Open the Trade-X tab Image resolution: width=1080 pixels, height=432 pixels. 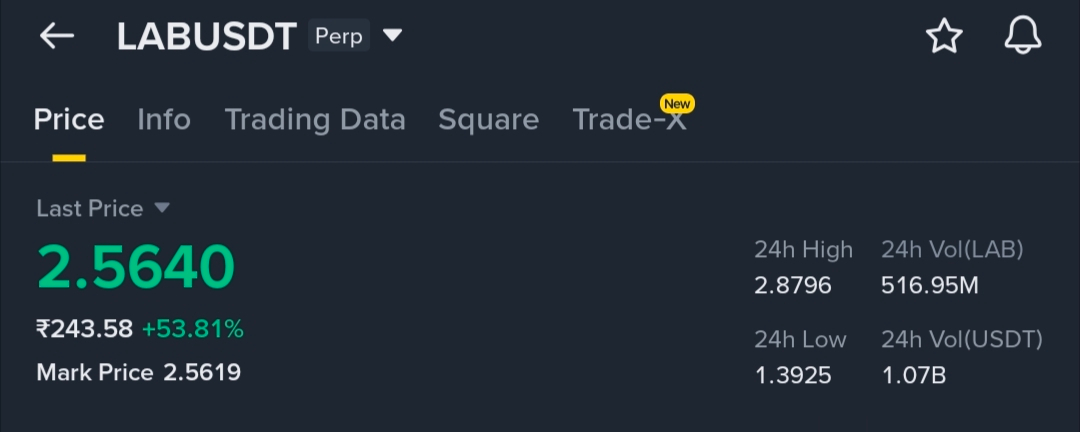(x=629, y=120)
